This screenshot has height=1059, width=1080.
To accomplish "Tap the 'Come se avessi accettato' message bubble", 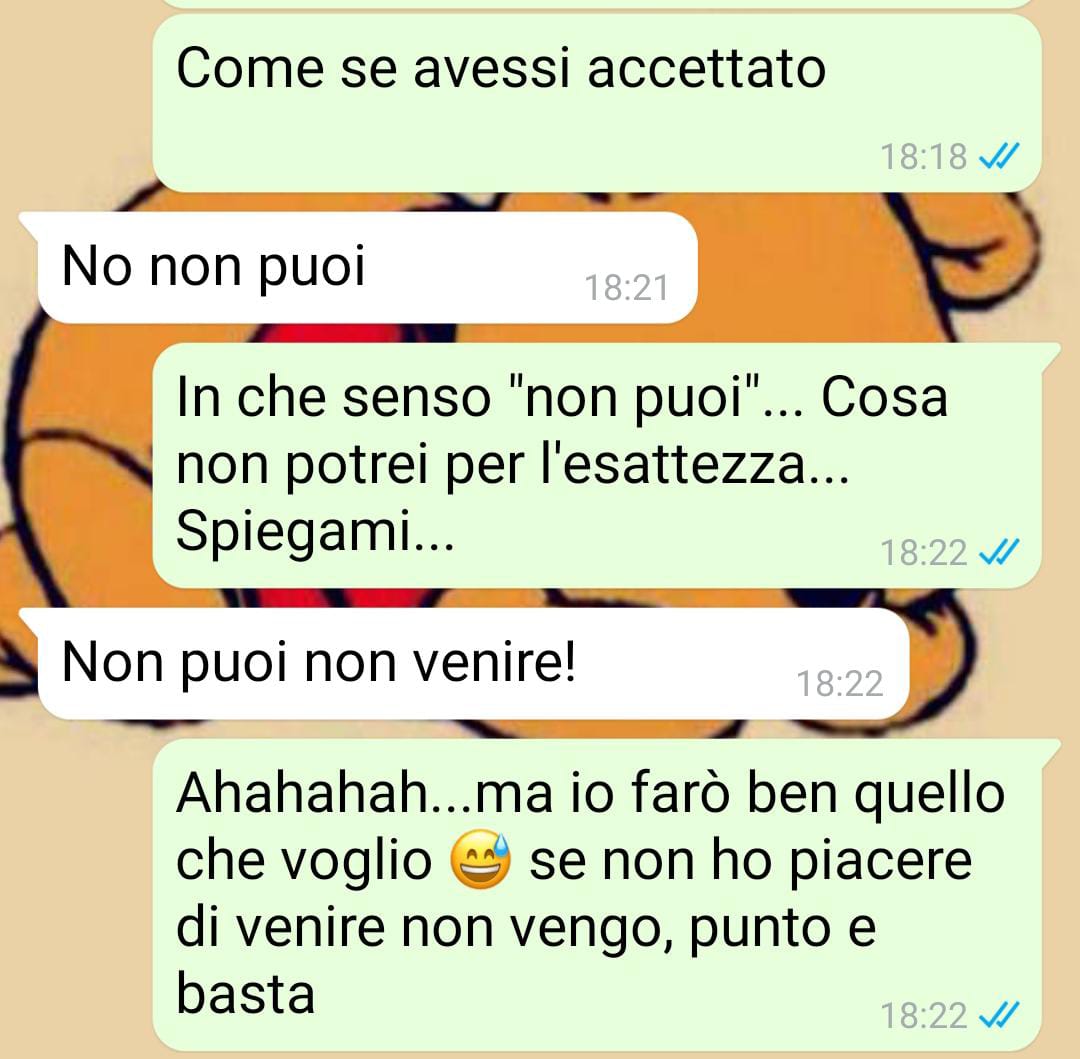I will [x=596, y=103].
